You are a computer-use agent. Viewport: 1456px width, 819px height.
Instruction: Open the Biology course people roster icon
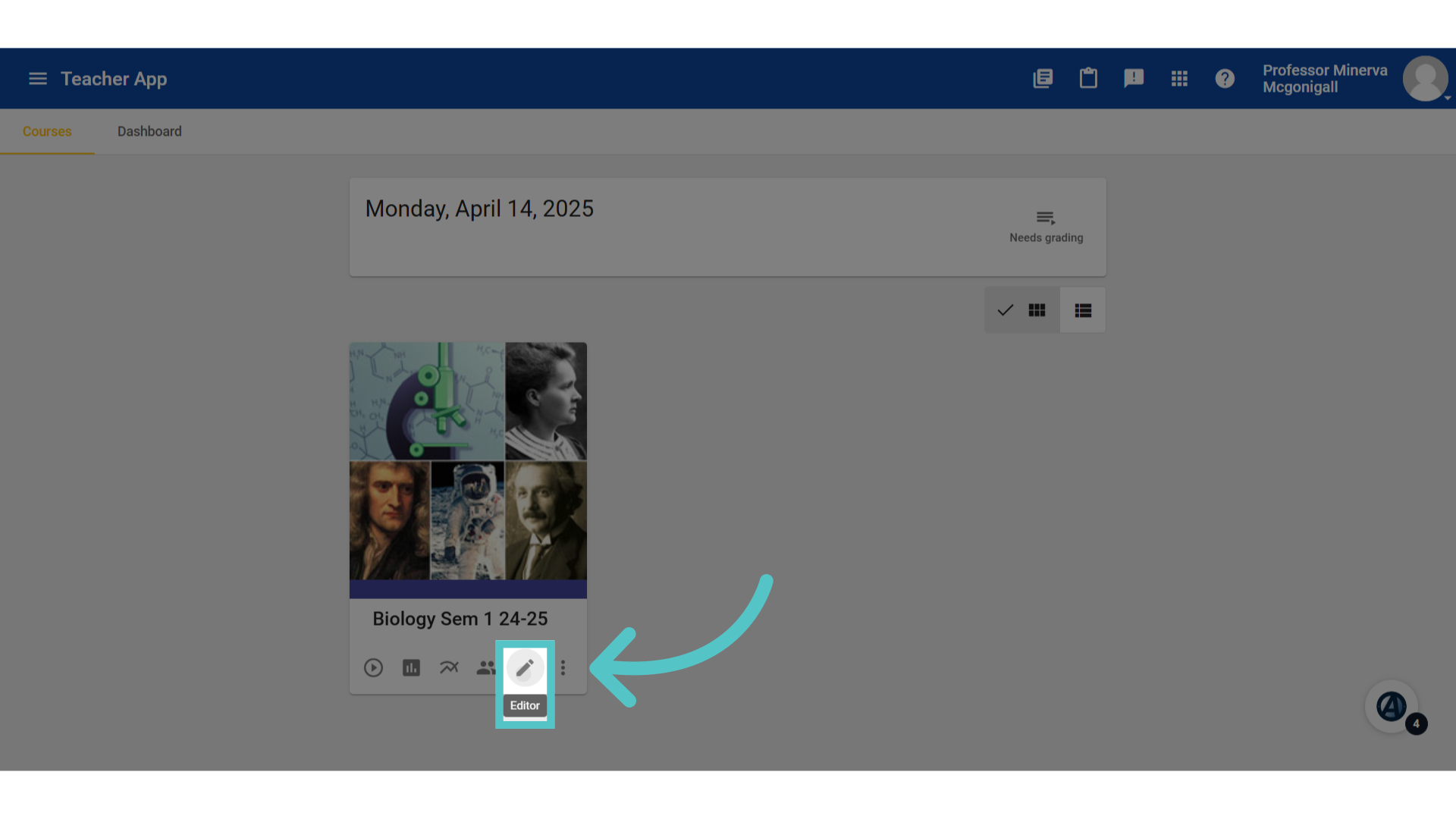click(x=486, y=668)
